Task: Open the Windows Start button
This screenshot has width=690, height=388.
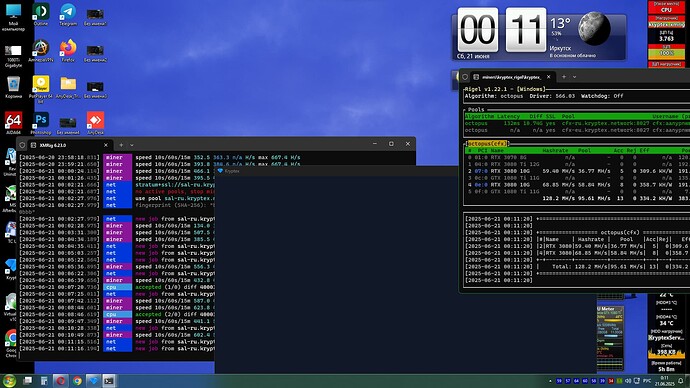Action: 9,381
